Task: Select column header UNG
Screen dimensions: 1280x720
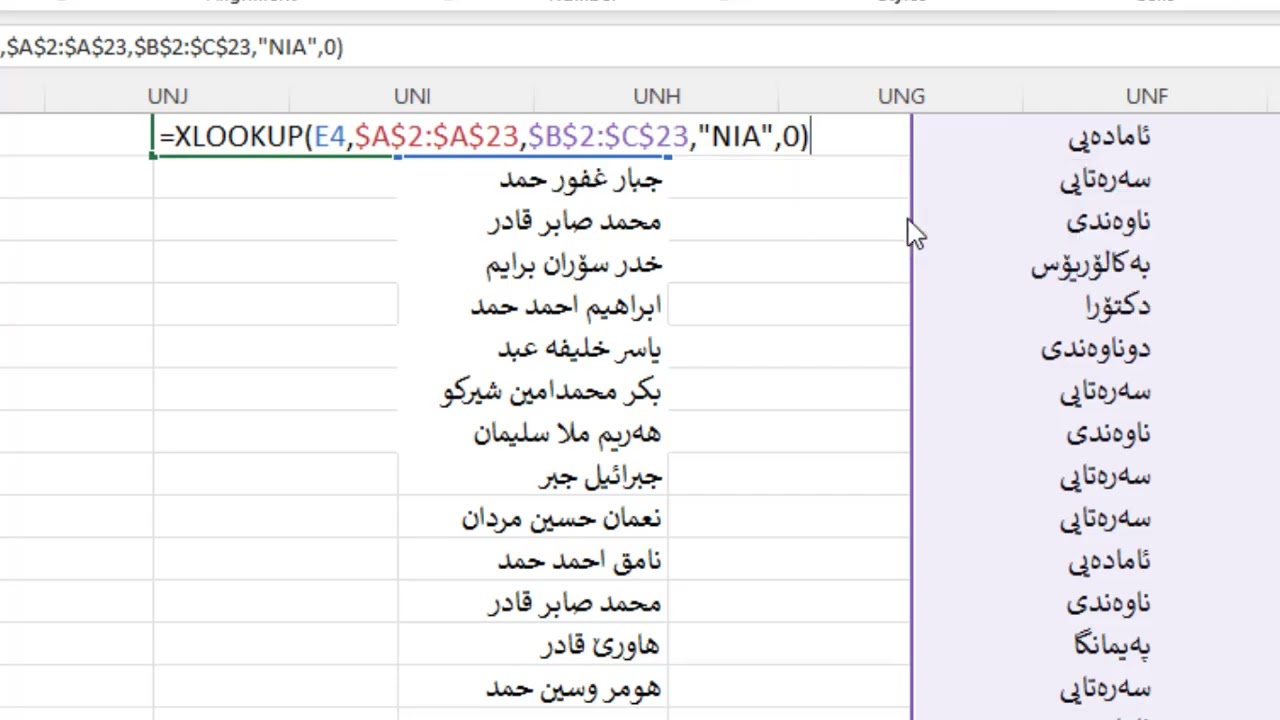Action: 901,96
